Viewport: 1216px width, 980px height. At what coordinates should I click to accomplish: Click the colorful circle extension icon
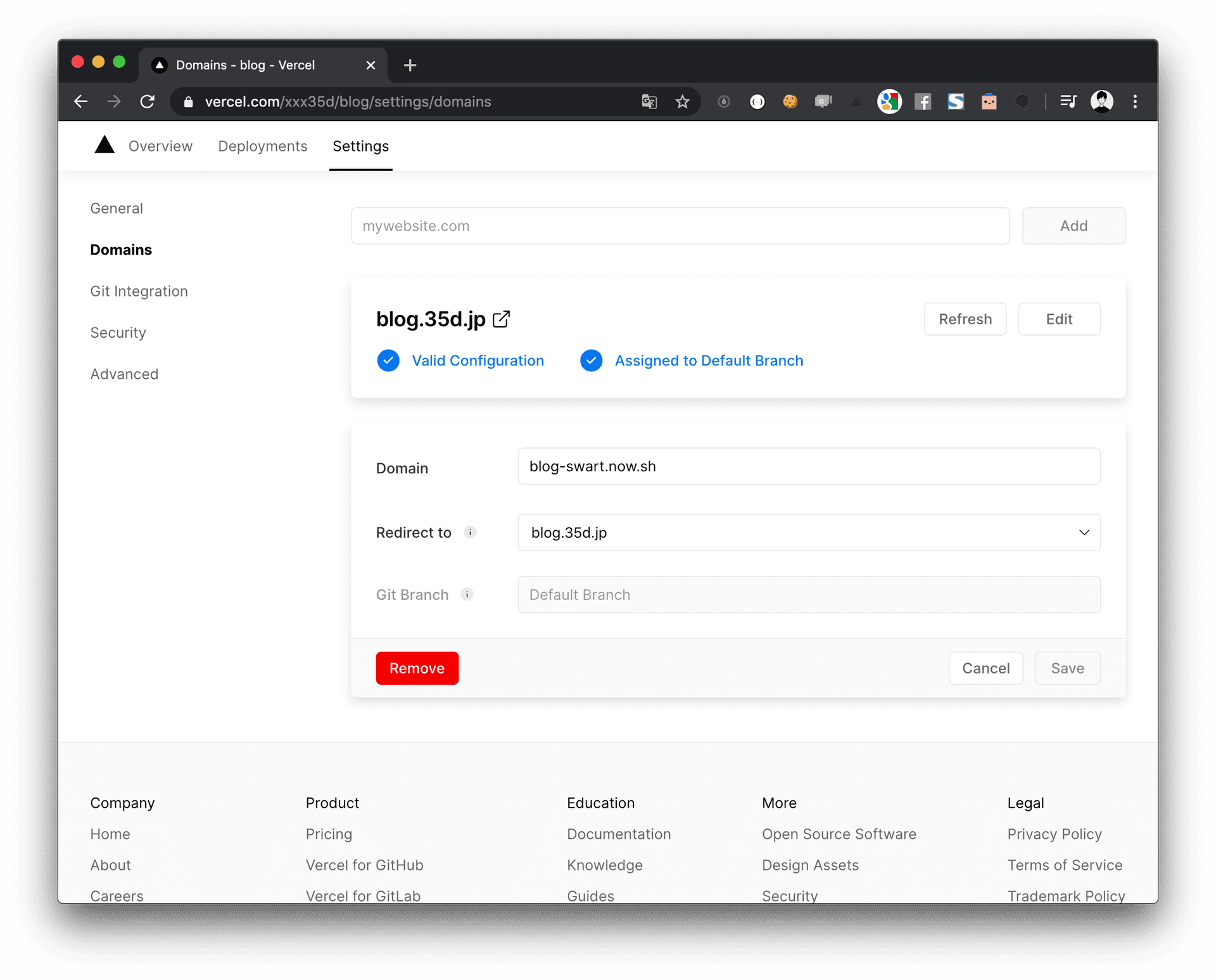coord(889,101)
